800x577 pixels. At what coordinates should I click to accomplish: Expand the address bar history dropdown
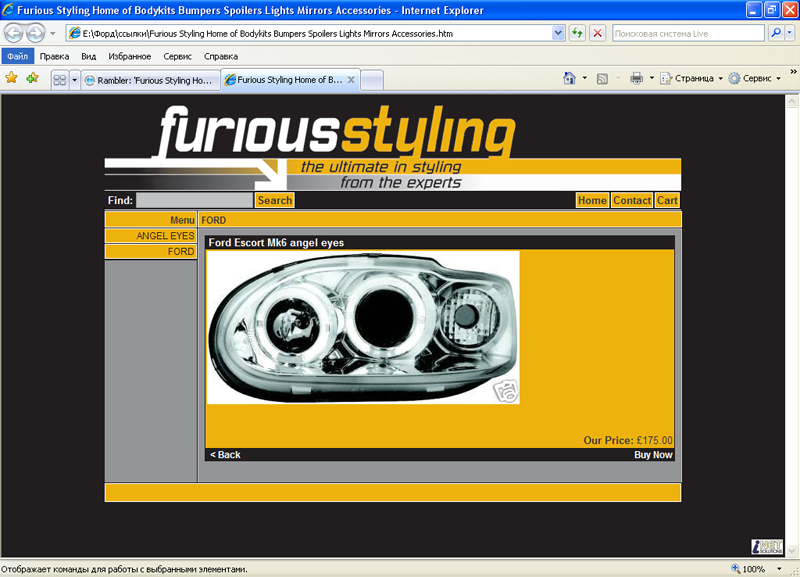pos(558,34)
